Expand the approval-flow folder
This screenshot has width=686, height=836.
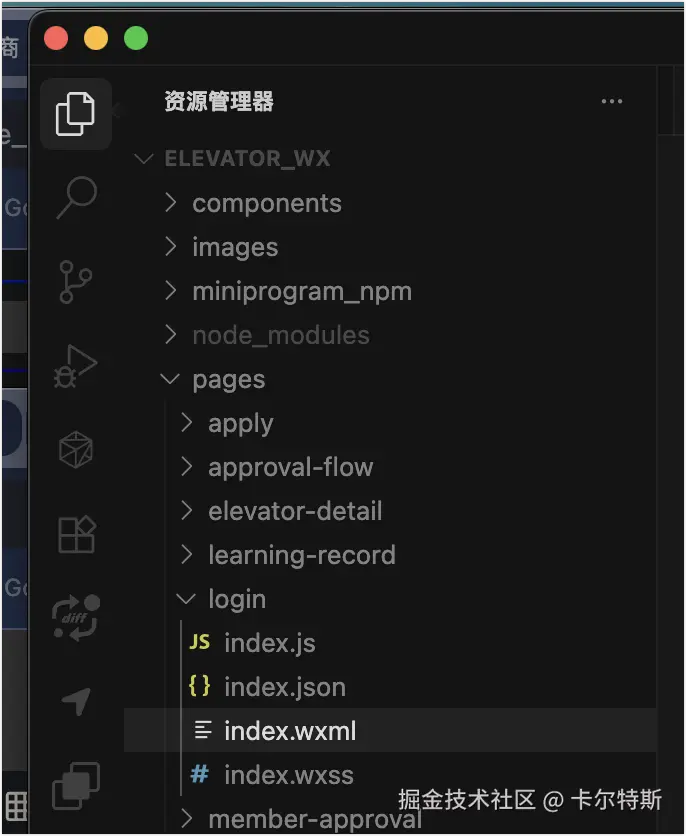[290, 467]
